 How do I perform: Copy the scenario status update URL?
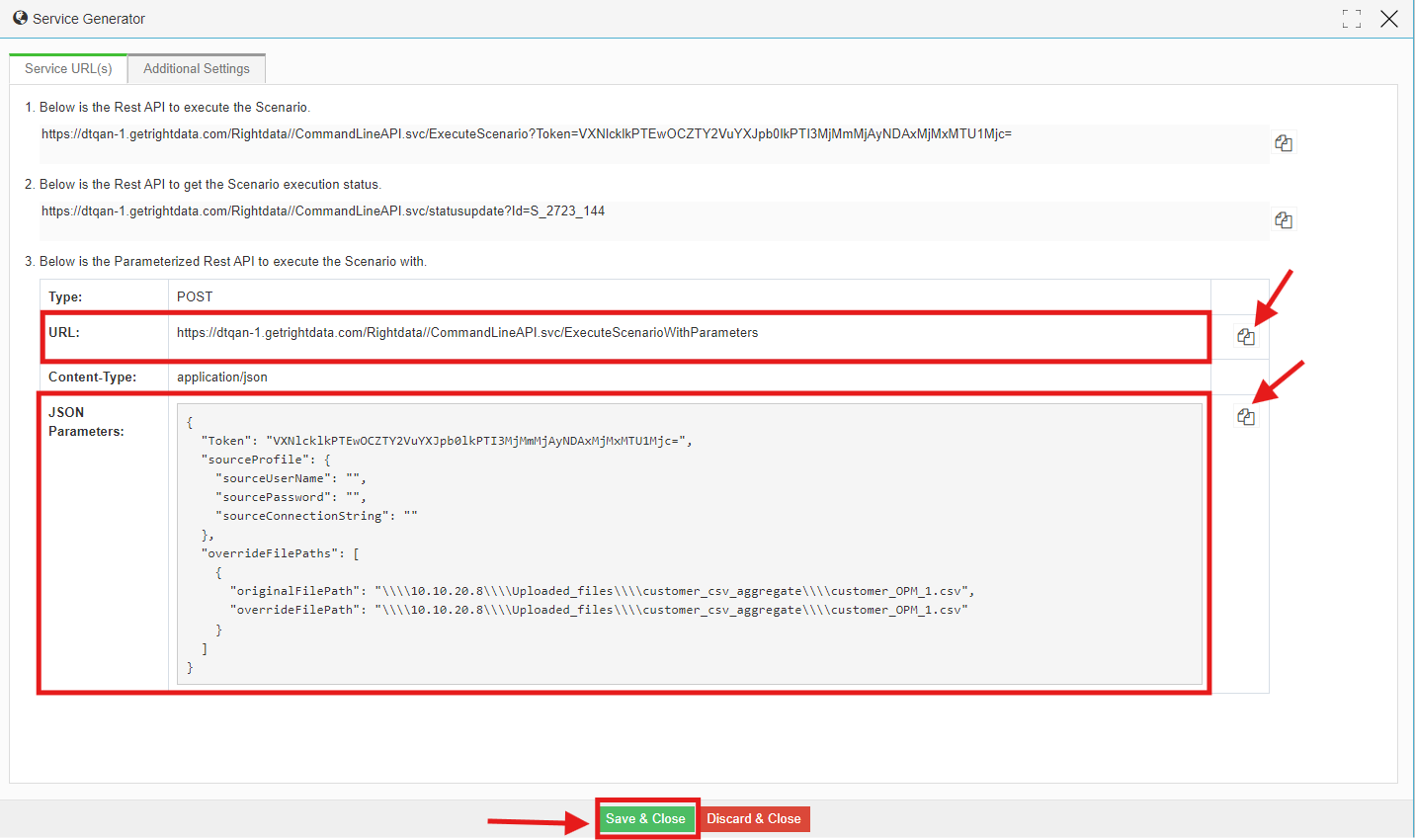[1284, 220]
